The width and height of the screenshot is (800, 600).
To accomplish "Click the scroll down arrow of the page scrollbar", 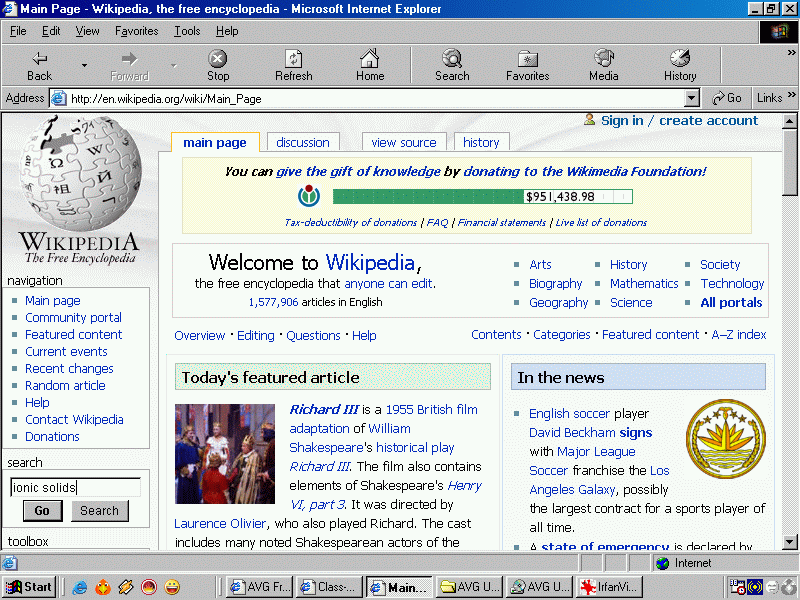I will pyautogui.click(x=790, y=542).
